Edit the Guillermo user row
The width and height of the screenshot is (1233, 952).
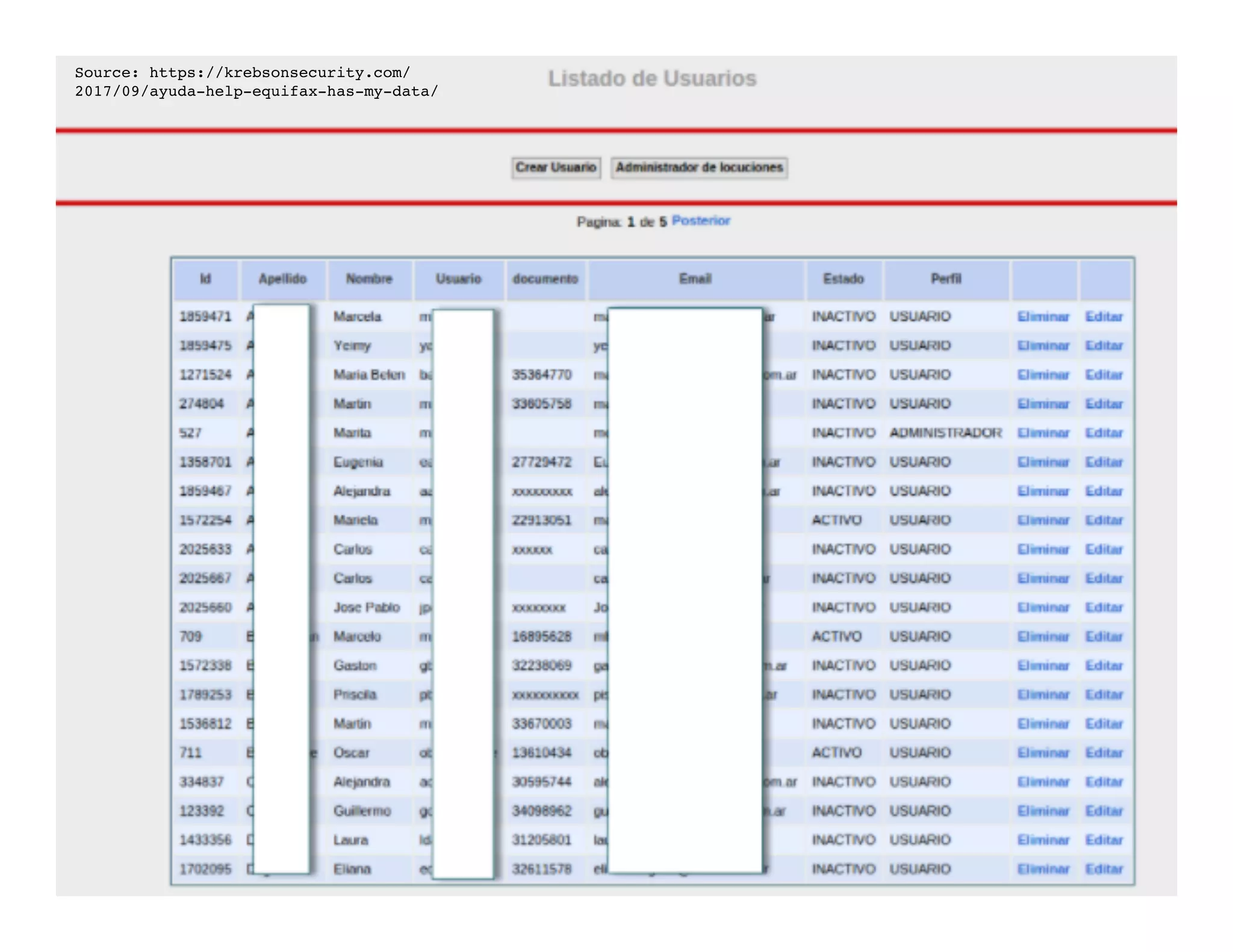(x=1104, y=811)
